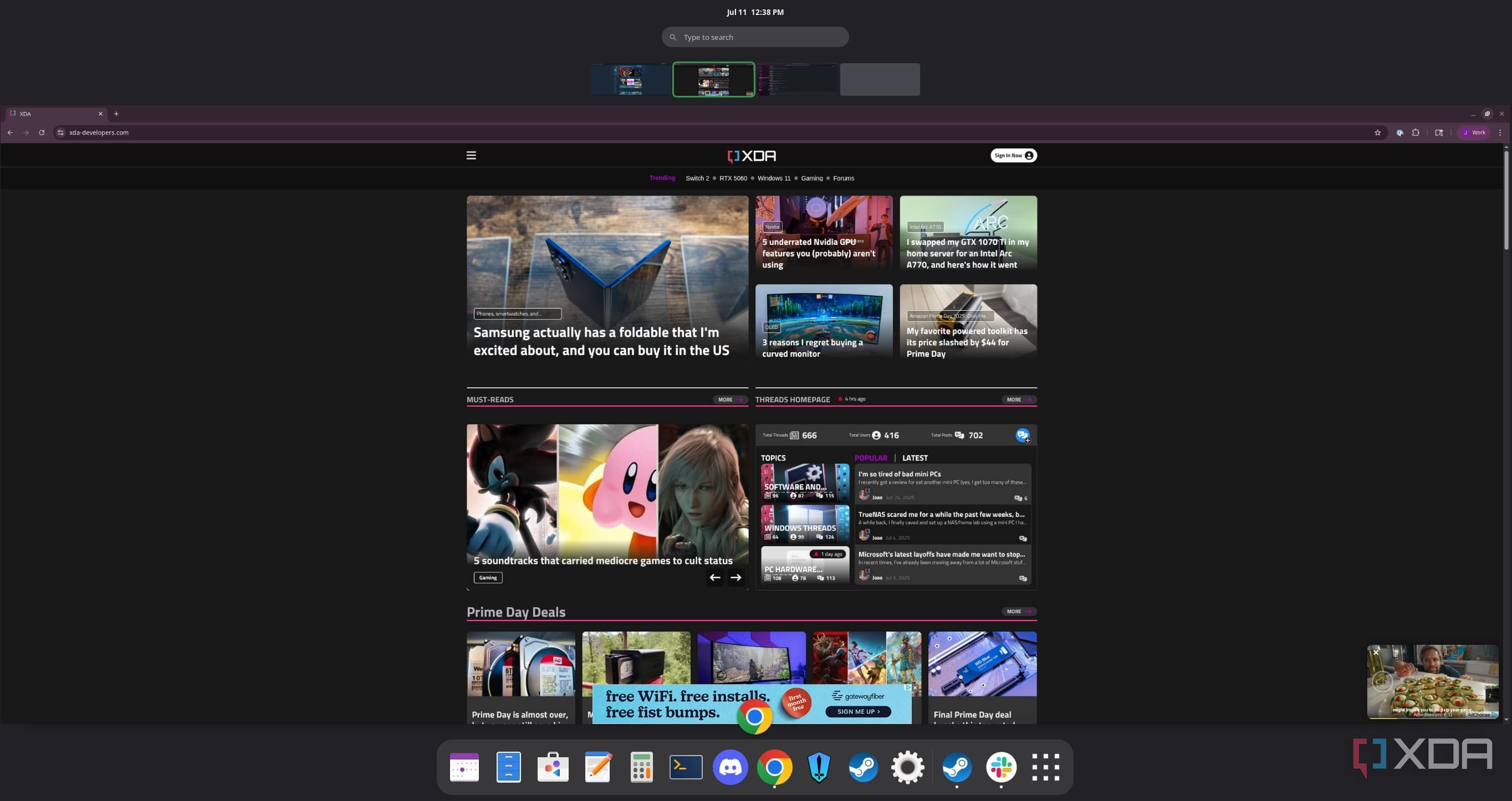Click MORE beside Prime Day Deals heading
The height and width of the screenshot is (801, 1512).
1018,612
